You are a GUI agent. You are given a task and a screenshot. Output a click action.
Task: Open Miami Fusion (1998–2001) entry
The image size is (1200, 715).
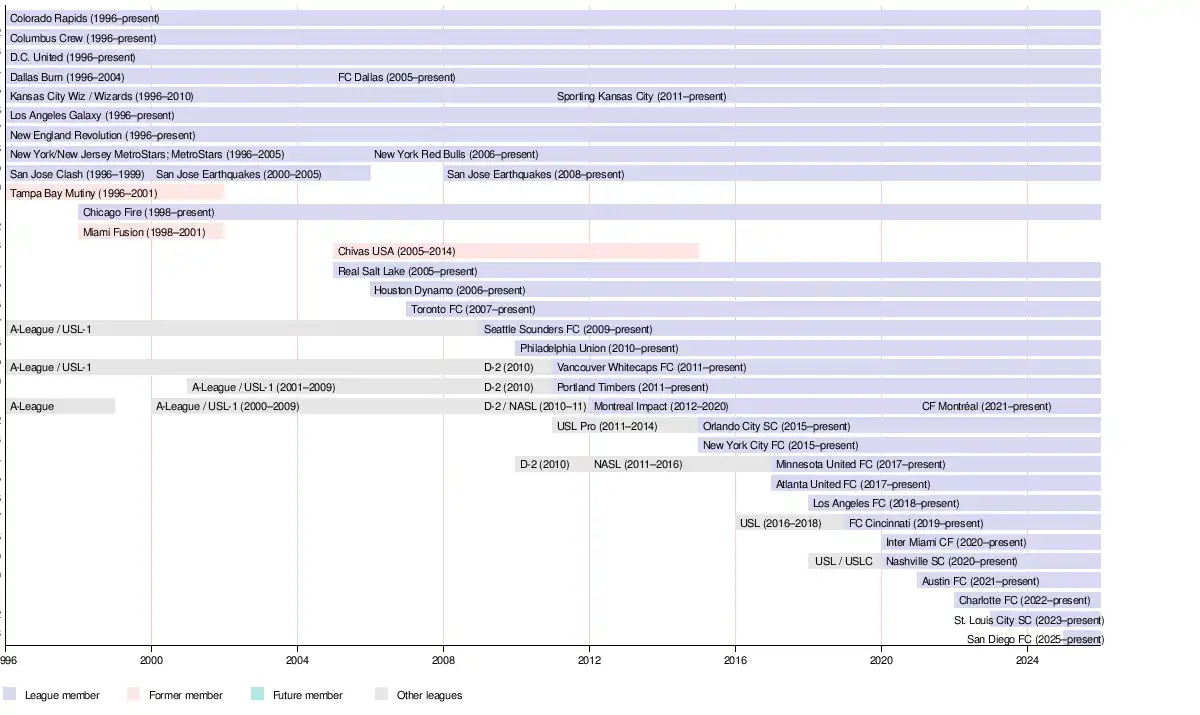(143, 232)
